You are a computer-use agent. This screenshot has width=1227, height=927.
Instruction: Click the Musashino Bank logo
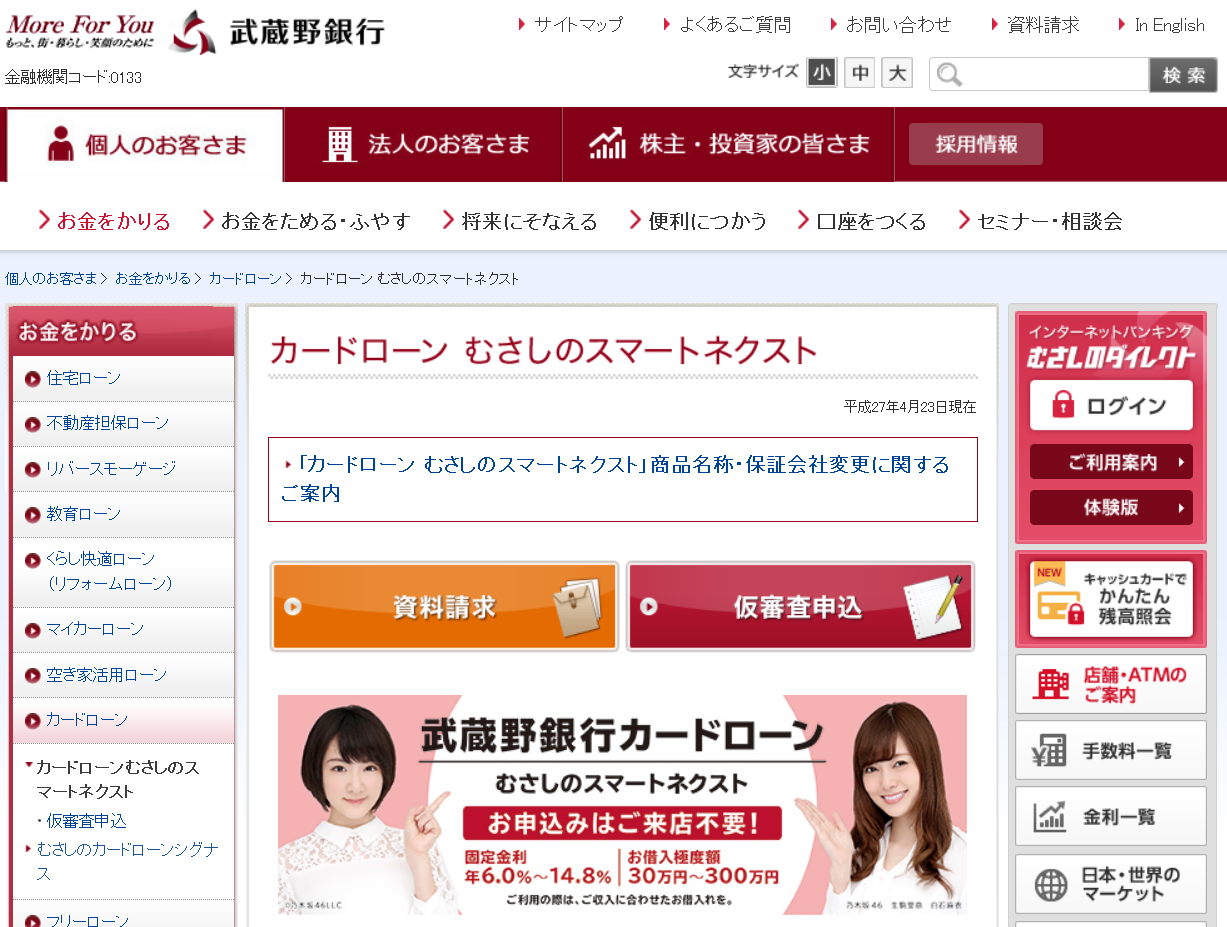(x=278, y=32)
